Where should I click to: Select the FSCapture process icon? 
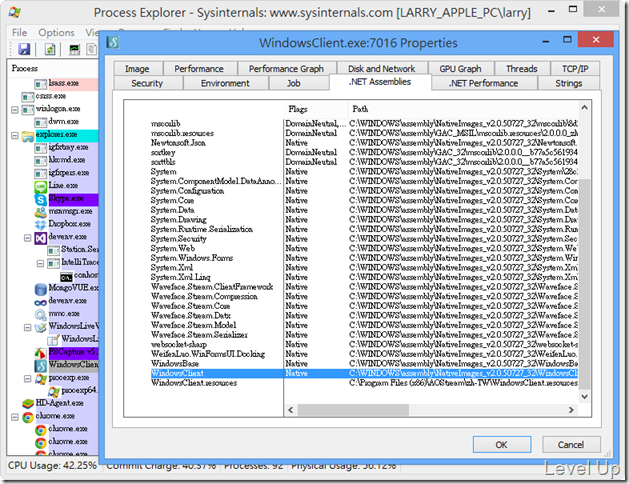point(41,352)
